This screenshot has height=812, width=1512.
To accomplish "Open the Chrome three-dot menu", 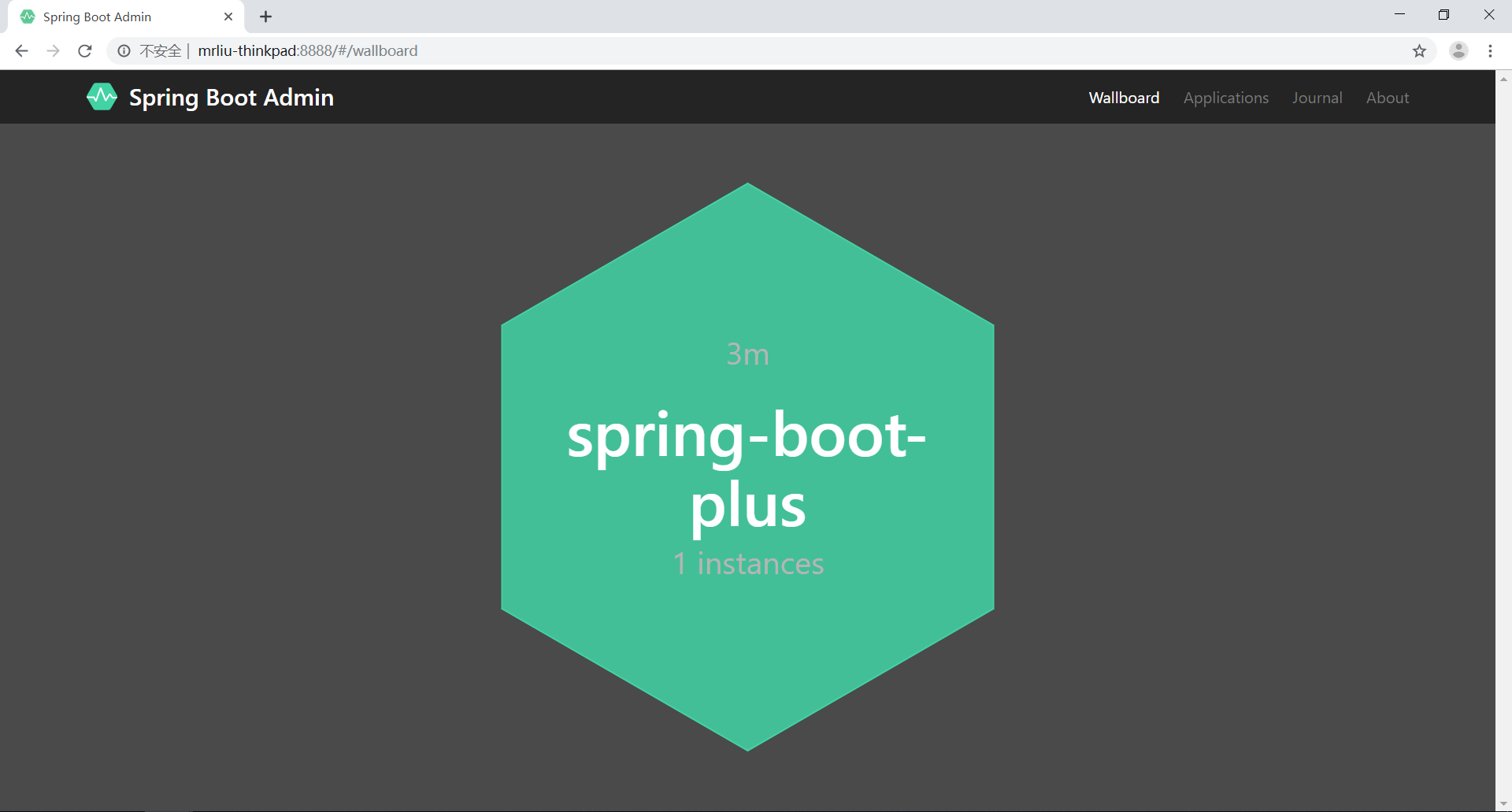I will tap(1490, 51).
